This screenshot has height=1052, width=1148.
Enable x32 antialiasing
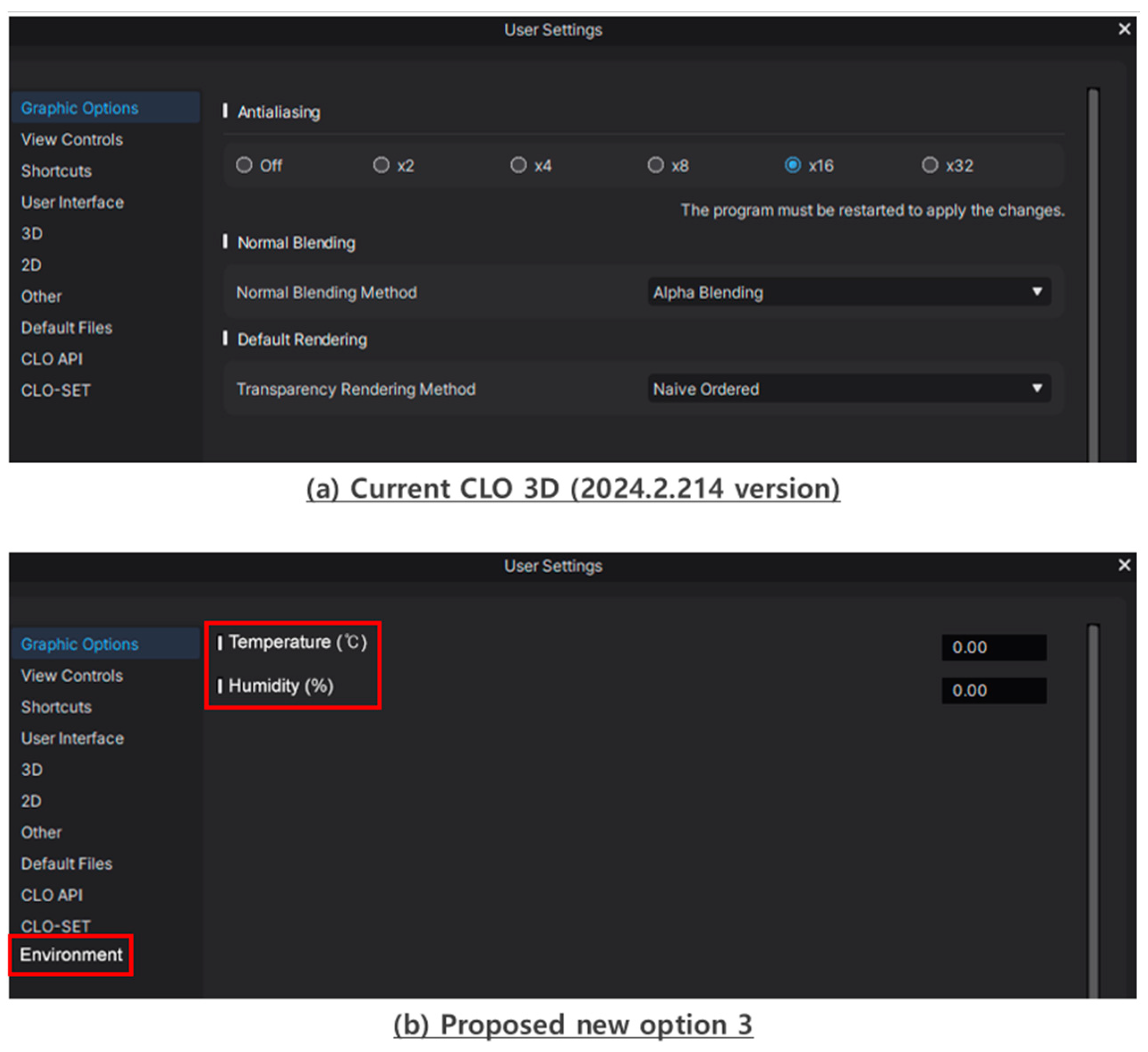coord(930,165)
